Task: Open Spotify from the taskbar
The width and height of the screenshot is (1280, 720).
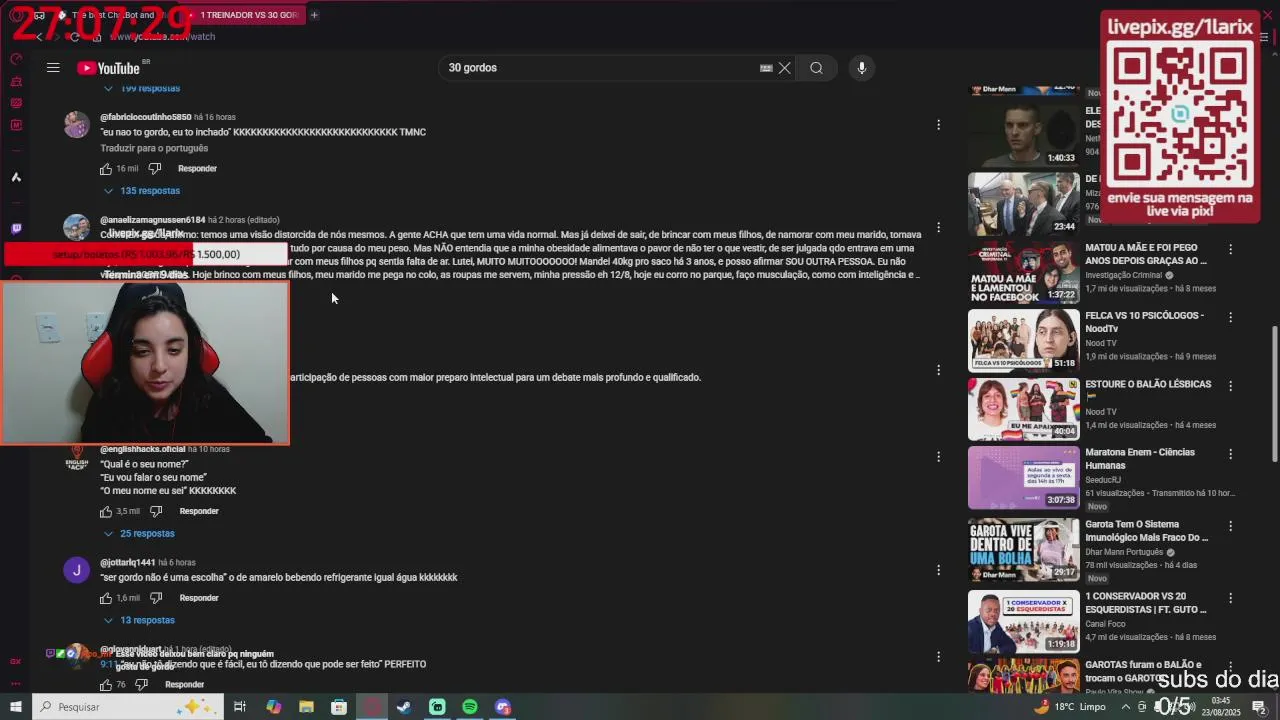Action: tap(470, 707)
